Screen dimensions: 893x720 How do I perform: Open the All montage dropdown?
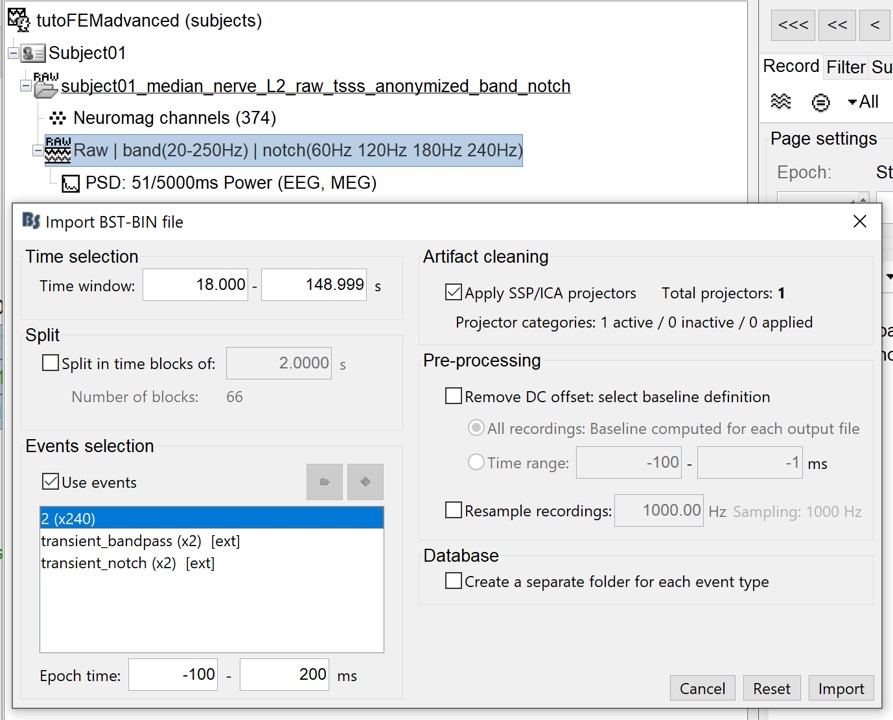pyautogui.click(x=862, y=101)
